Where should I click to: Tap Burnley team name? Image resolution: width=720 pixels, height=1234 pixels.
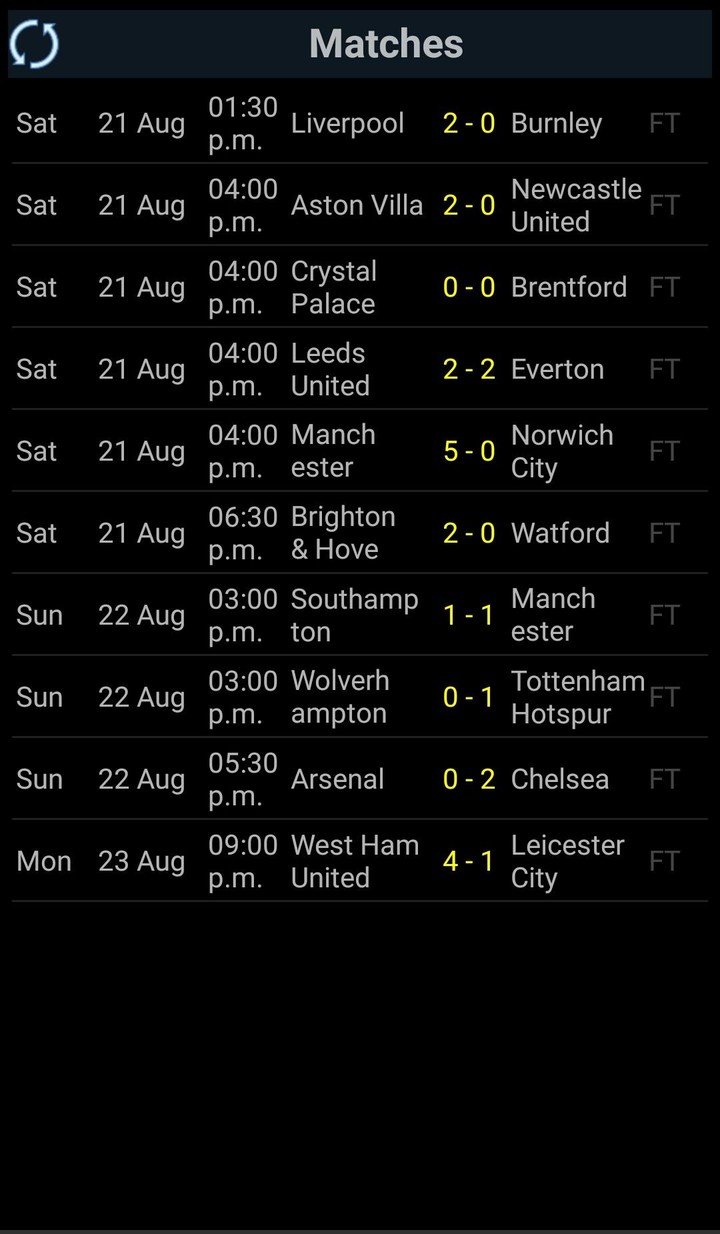[556, 123]
